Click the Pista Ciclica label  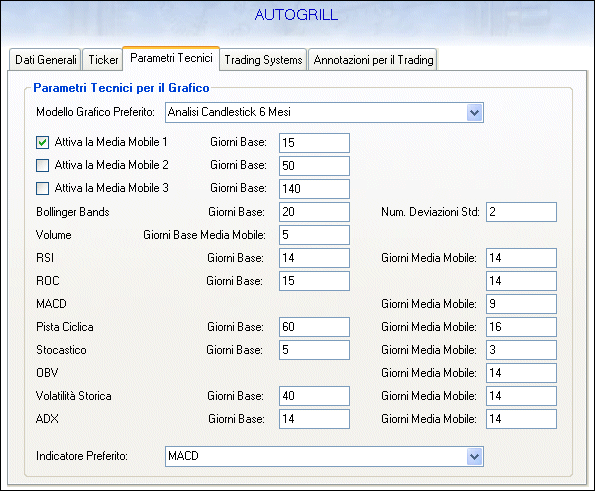(65, 327)
